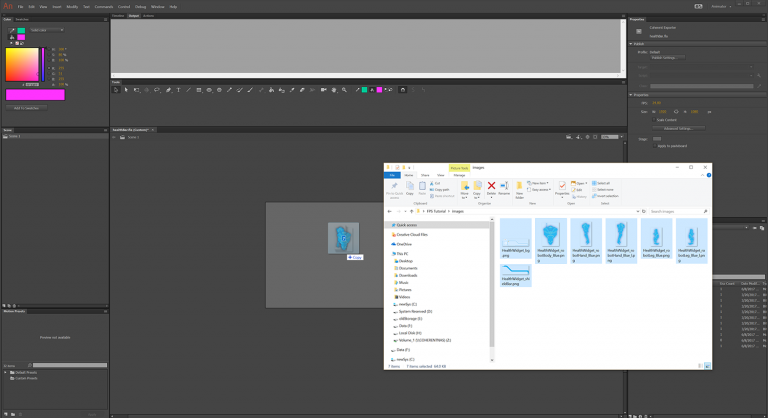Pick the Zoom magnifier tool
Image resolution: width=768 pixels, height=418 pixels.
344,90
